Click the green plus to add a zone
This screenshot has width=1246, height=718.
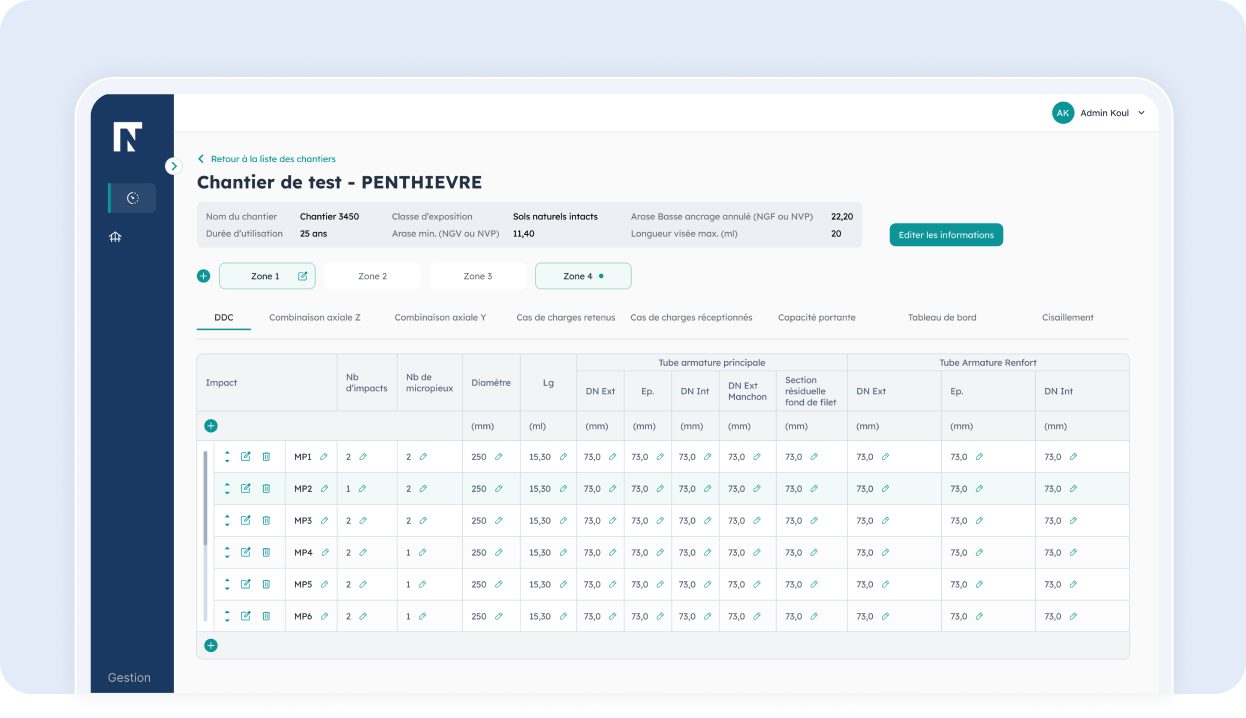(x=204, y=276)
